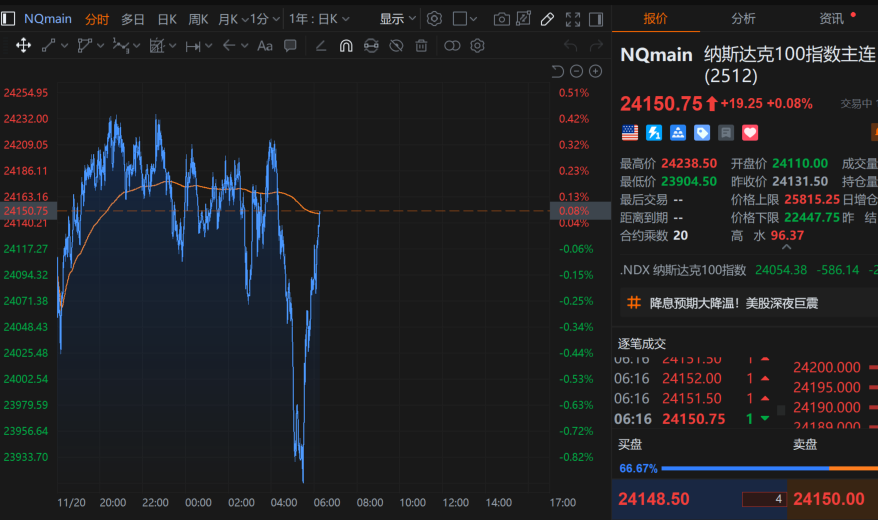
Task: Open chart settings gear in top toolbar
Action: point(434,19)
